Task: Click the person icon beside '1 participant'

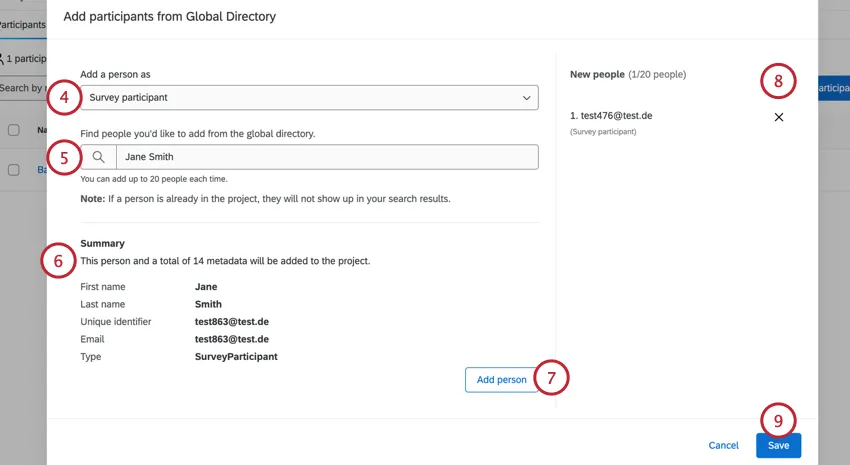Action: (x=4, y=59)
